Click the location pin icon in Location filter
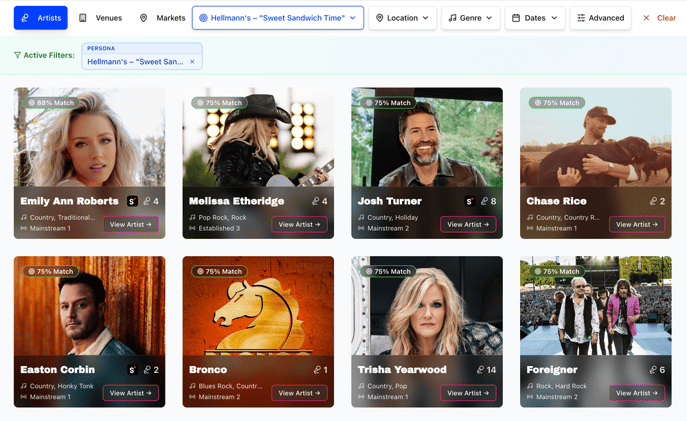The width and height of the screenshot is (687, 421). (x=380, y=18)
